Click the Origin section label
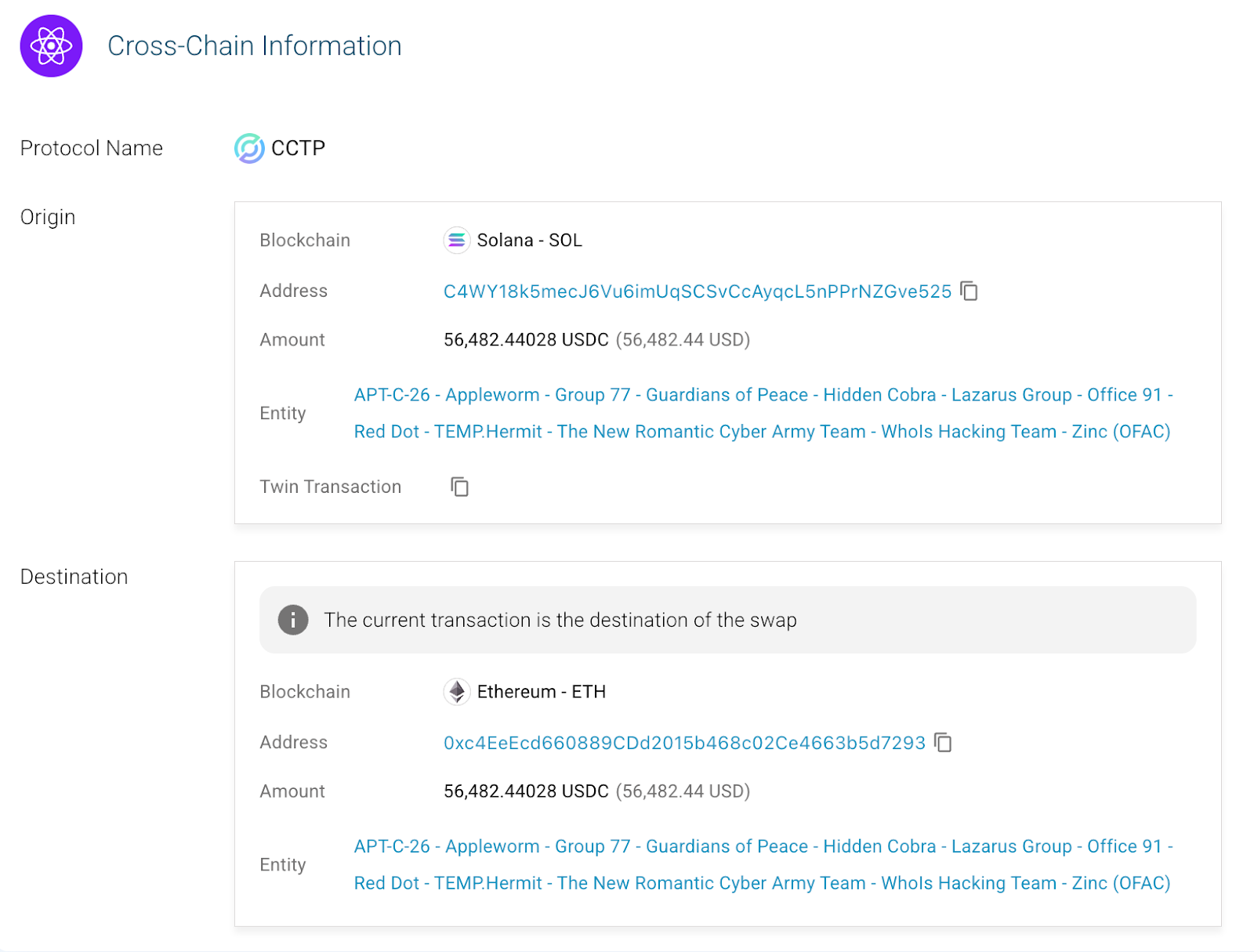 tap(48, 217)
